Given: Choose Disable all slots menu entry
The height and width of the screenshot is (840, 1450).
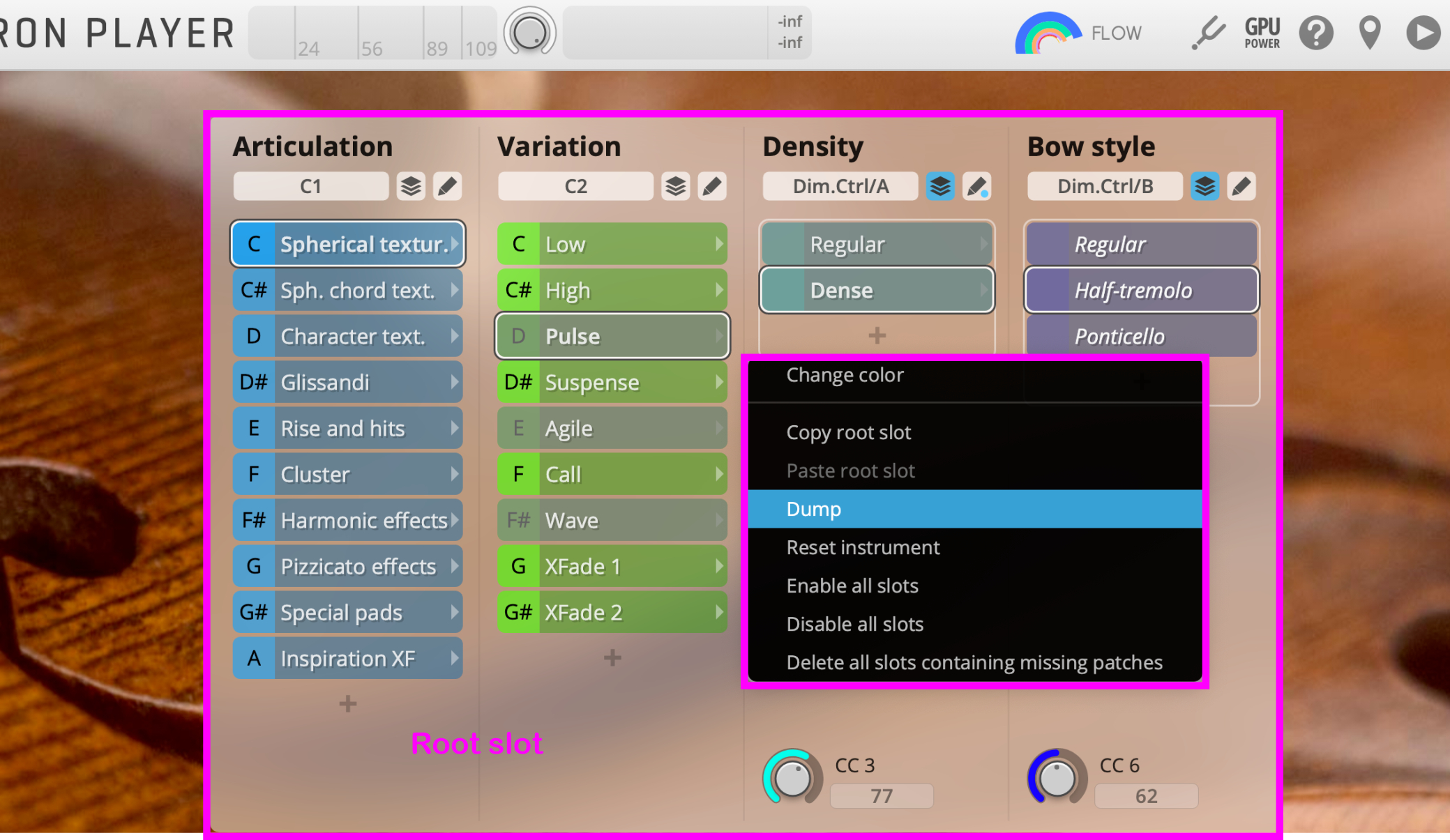Looking at the screenshot, I should 975,624.
